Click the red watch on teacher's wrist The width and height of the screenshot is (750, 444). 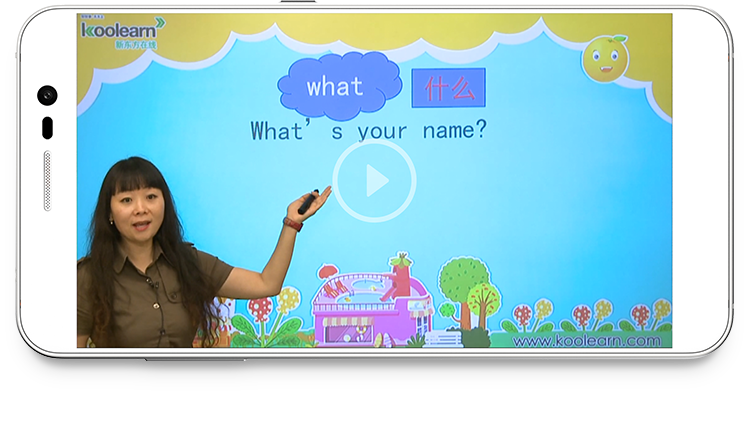click(293, 223)
